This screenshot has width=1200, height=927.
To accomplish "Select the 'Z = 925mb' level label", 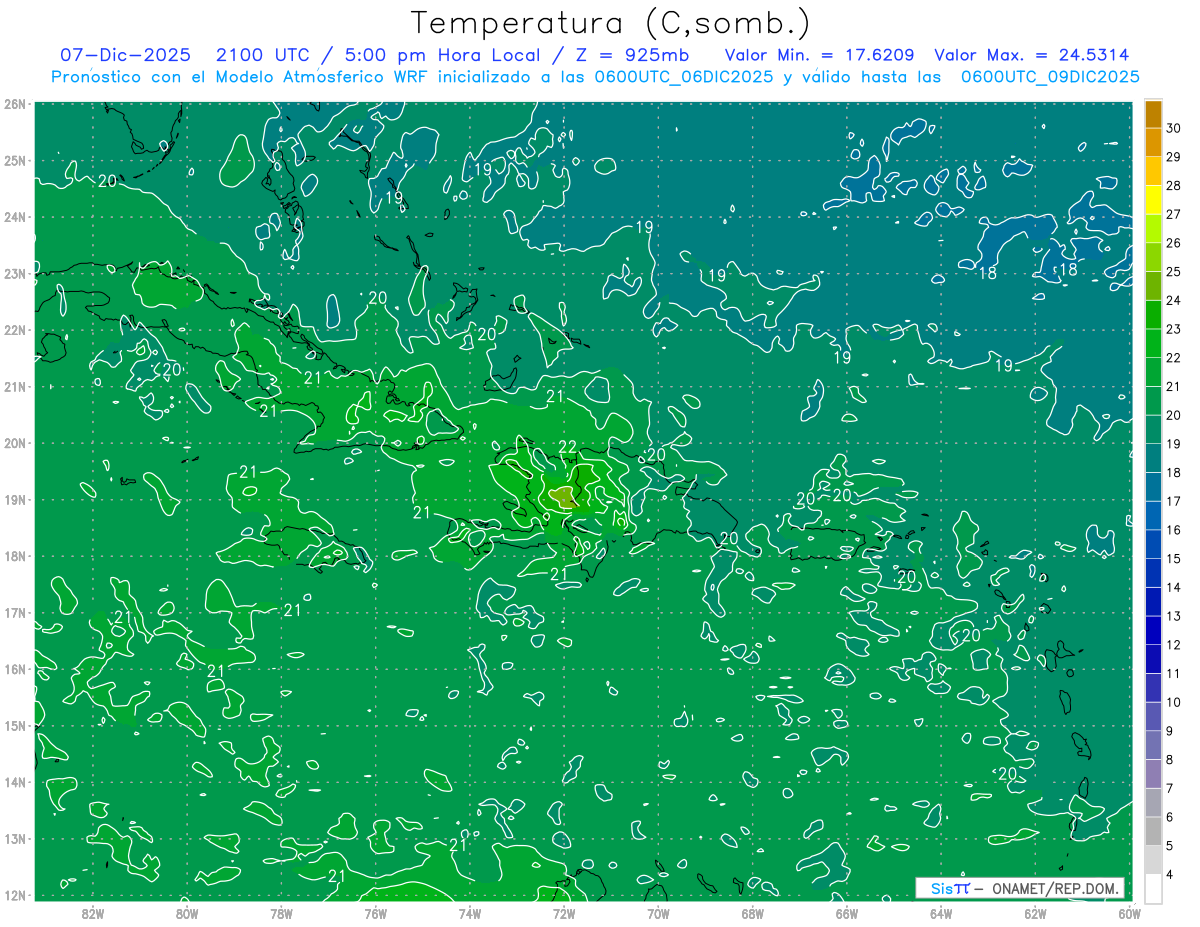I will 627,55.
